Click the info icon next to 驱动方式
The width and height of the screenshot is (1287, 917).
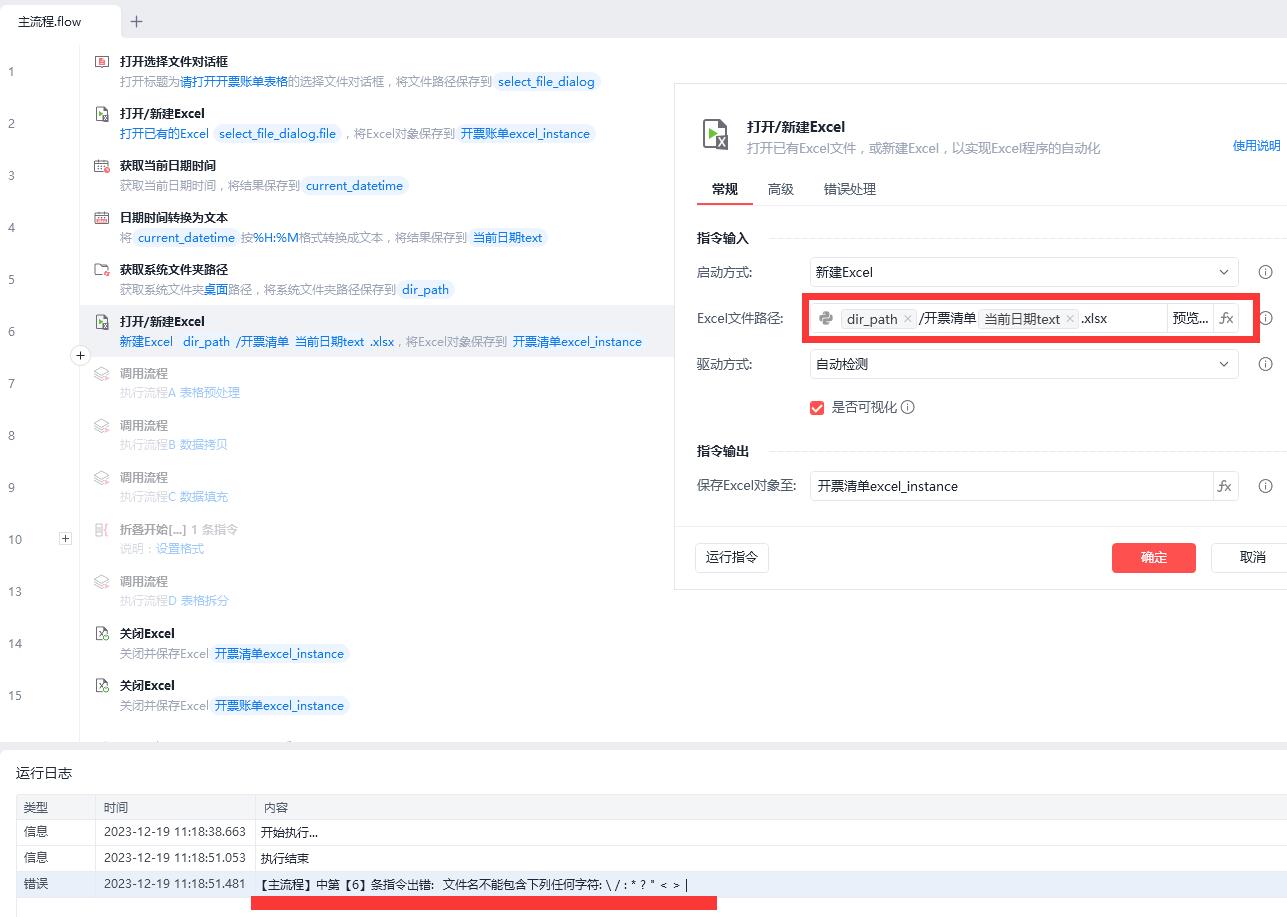(1265, 364)
